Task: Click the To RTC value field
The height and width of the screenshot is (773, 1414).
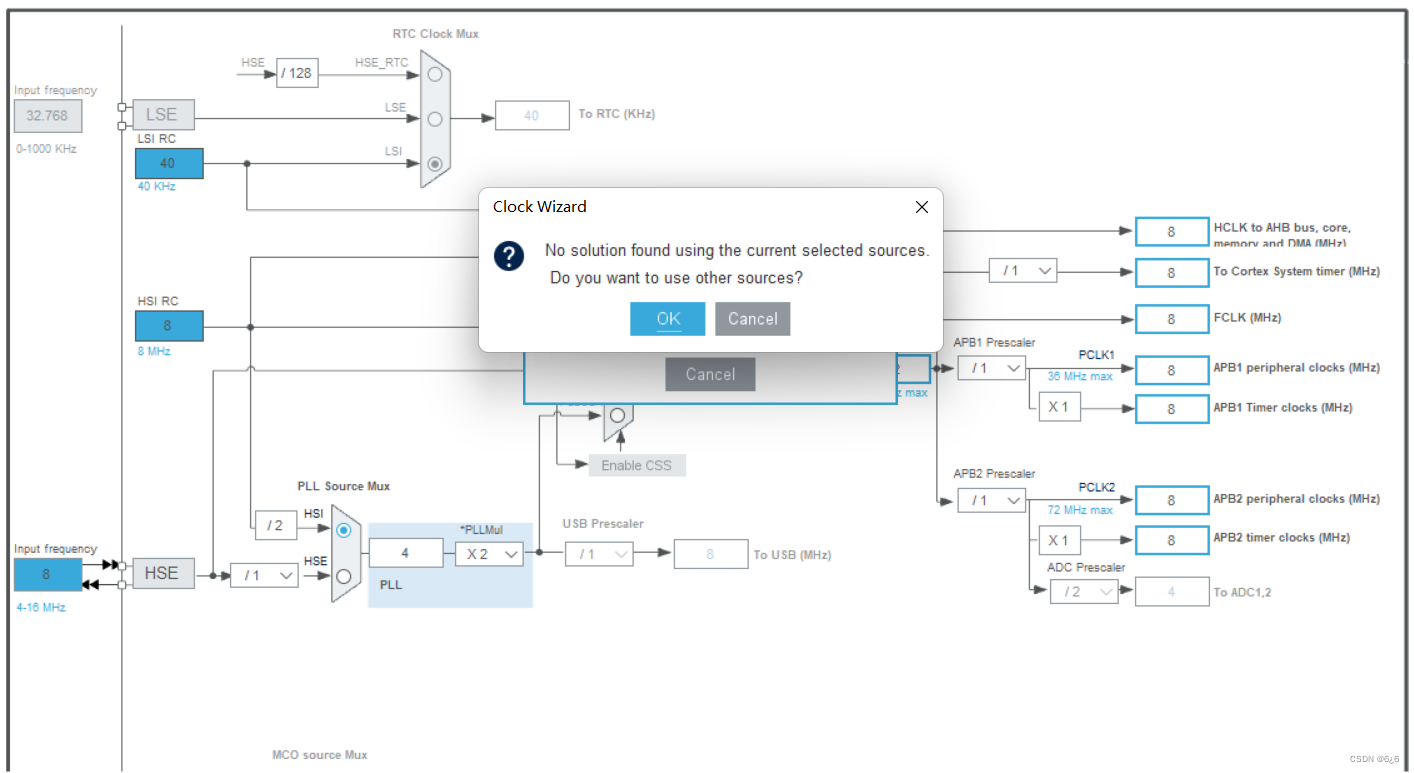Action: click(532, 116)
